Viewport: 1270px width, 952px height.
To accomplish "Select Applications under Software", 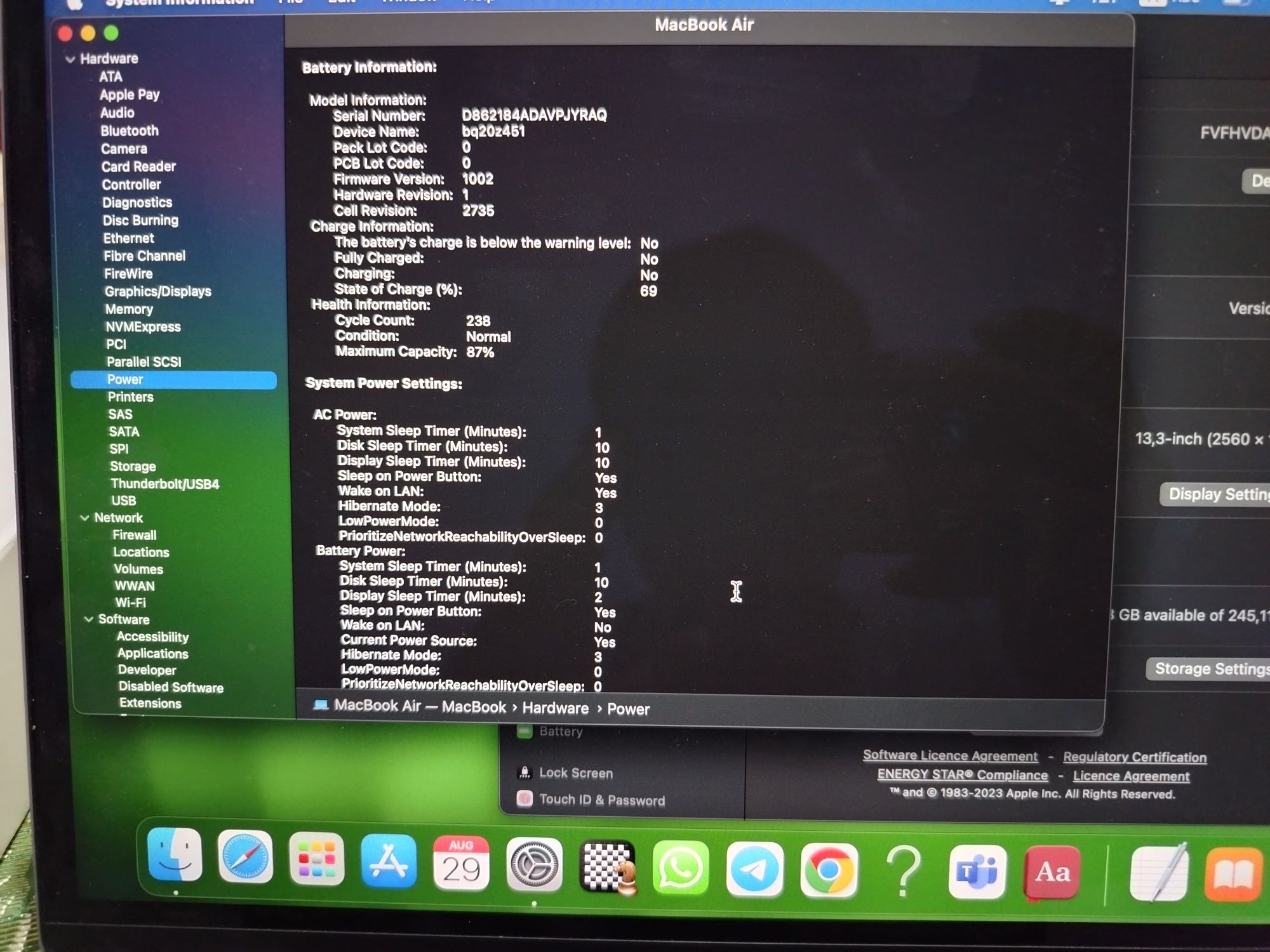I will coord(152,653).
